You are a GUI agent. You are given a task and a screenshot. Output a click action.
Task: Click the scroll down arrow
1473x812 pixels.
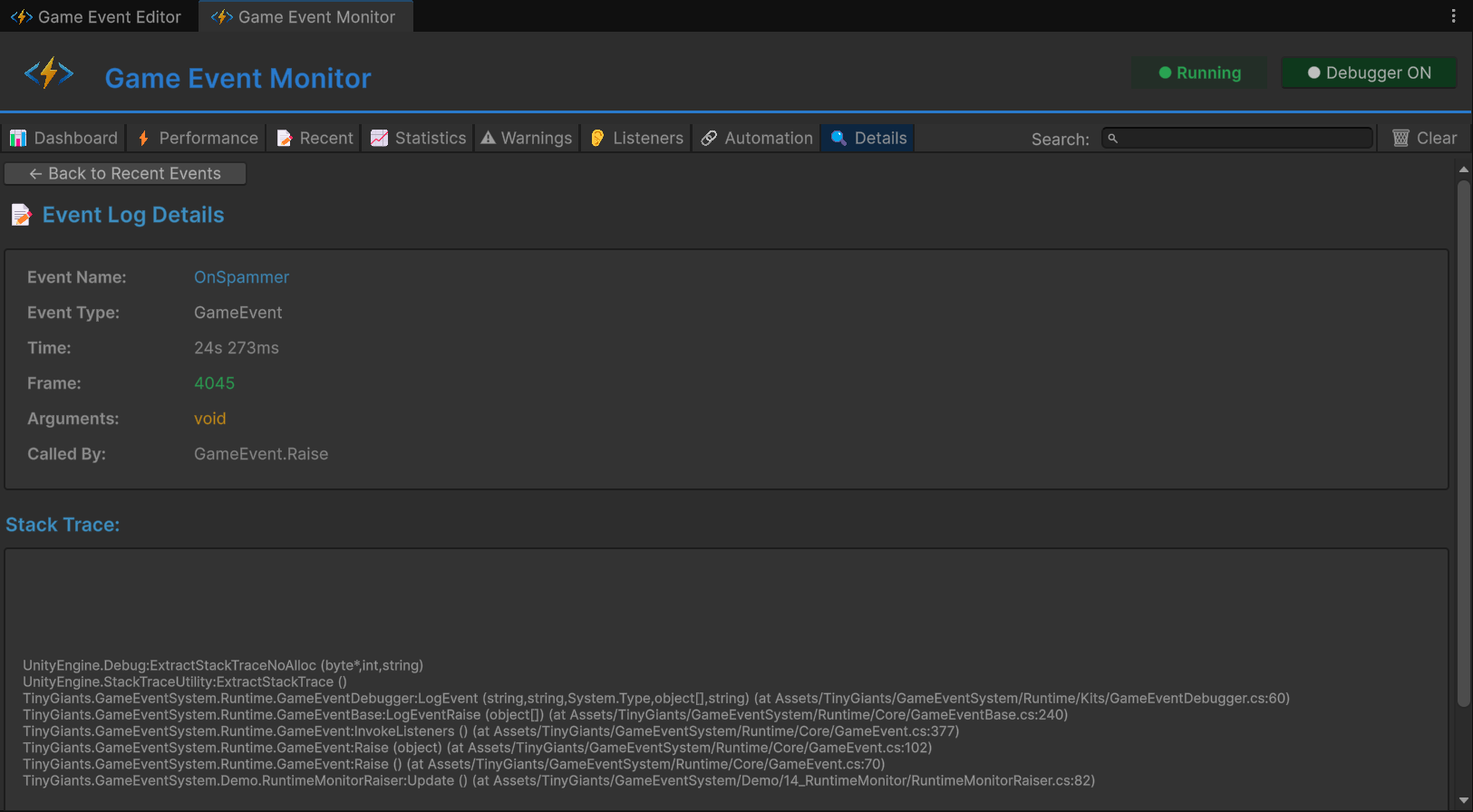[x=1463, y=801]
